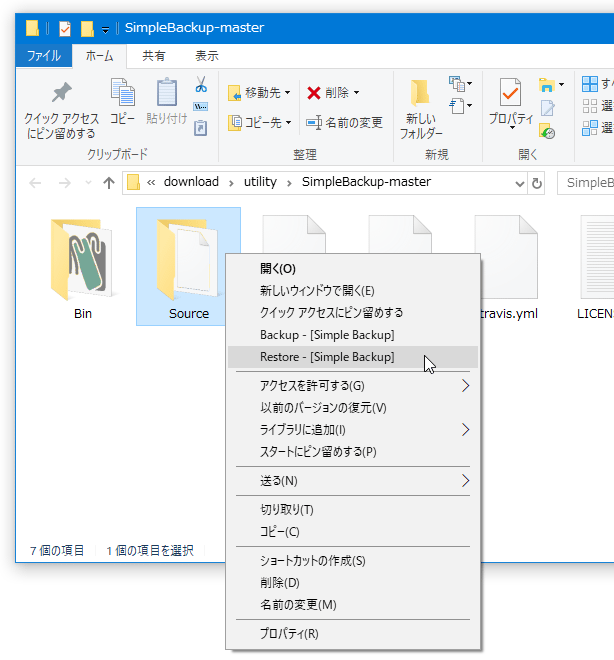This screenshot has height=660, width=614.
Task: Click download in the address path
Action: pyautogui.click(x=191, y=182)
